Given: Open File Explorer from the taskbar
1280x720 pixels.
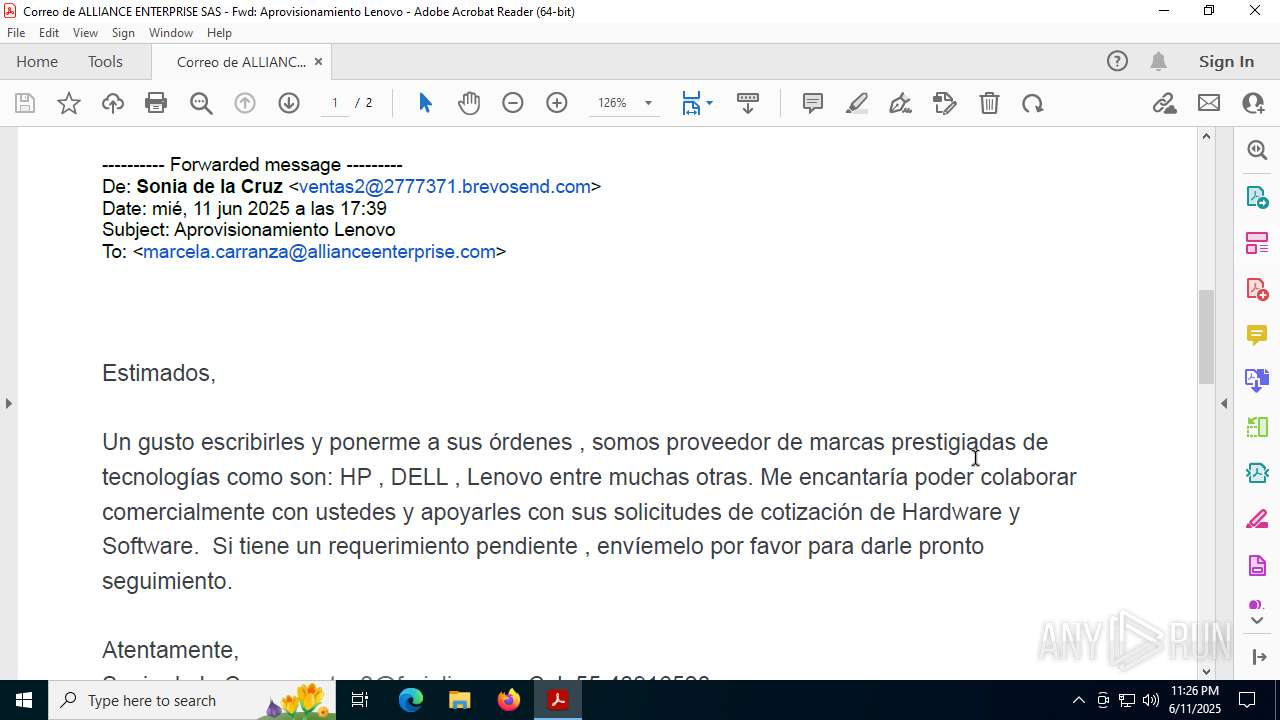Looking at the screenshot, I should coord(459,700).
